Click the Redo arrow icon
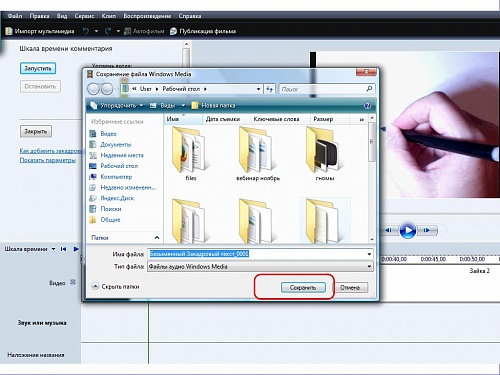Screen dimensions: 500x375 [108, 31]
